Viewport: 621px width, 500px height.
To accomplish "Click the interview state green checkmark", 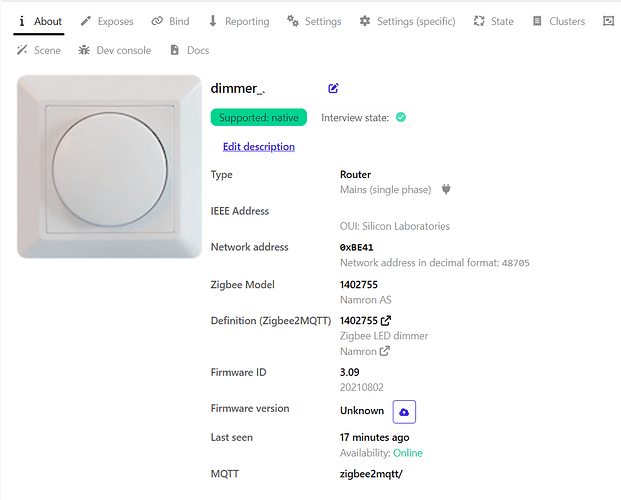I will 401,117.
